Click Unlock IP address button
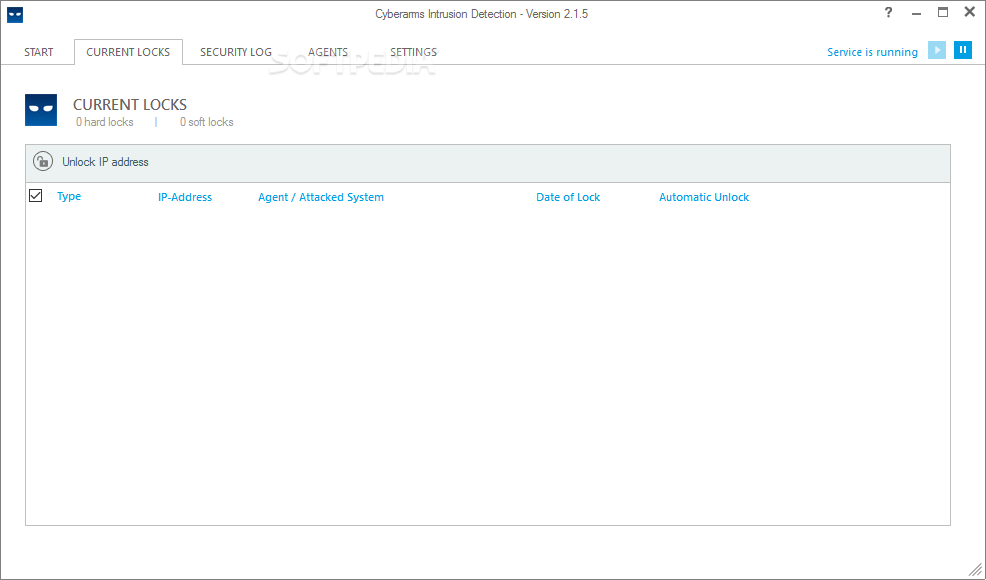 [105, 162]
